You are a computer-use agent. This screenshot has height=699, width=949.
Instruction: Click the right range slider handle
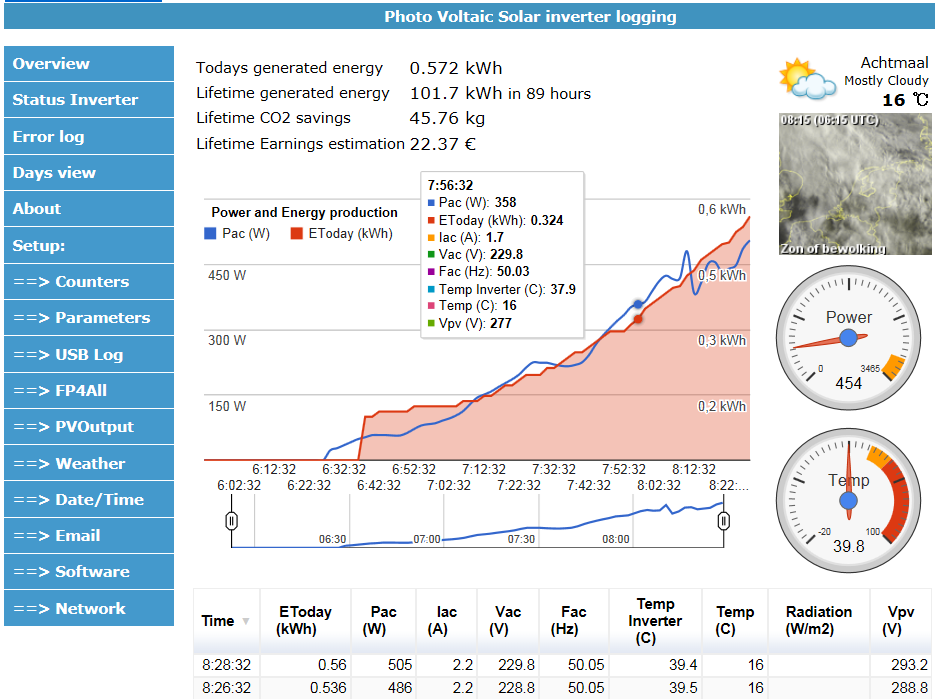click(x=723, y=520)
